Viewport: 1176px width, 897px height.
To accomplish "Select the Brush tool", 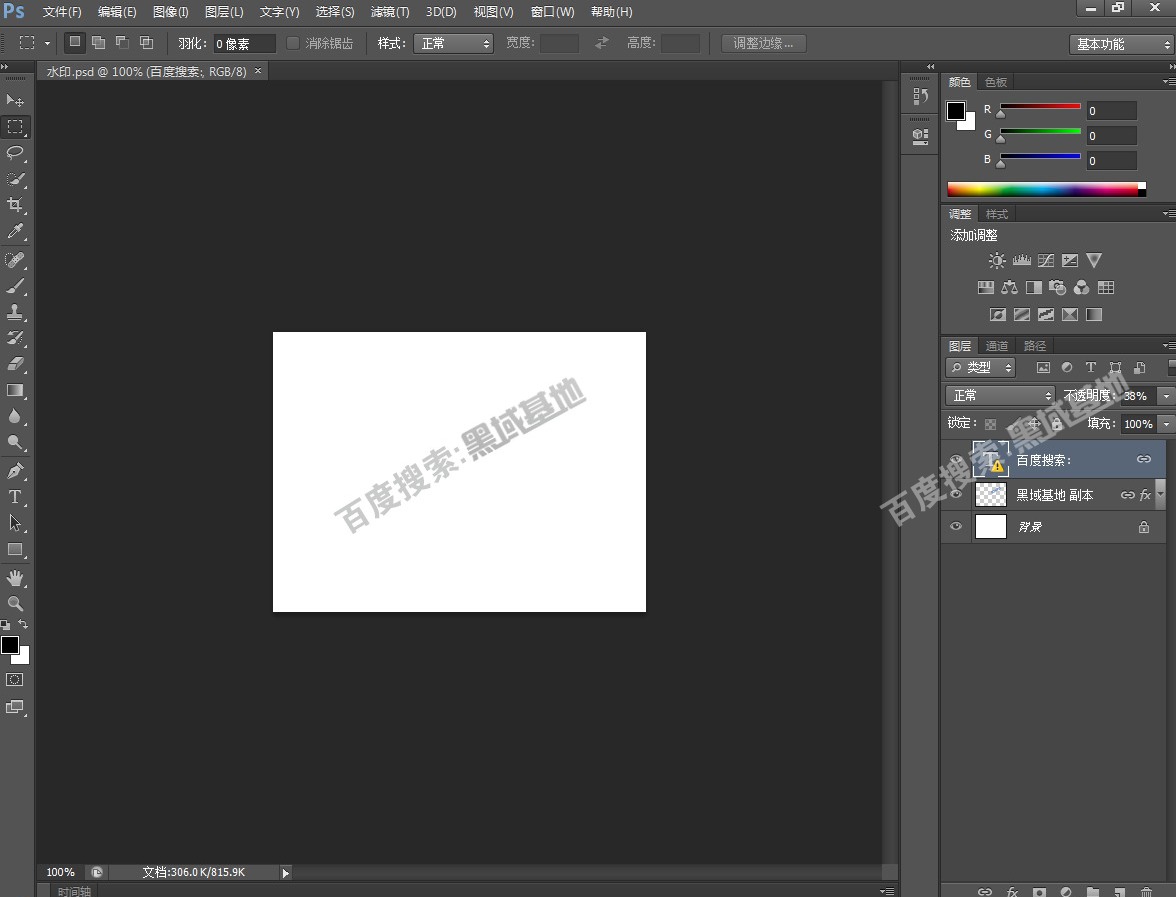I will (15, 286).
